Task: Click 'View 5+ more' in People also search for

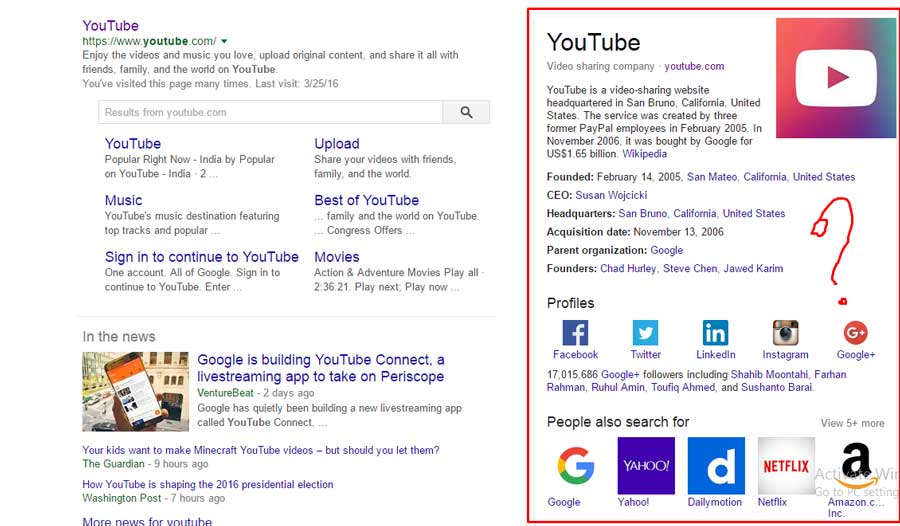Action: [x=852, y=423]
